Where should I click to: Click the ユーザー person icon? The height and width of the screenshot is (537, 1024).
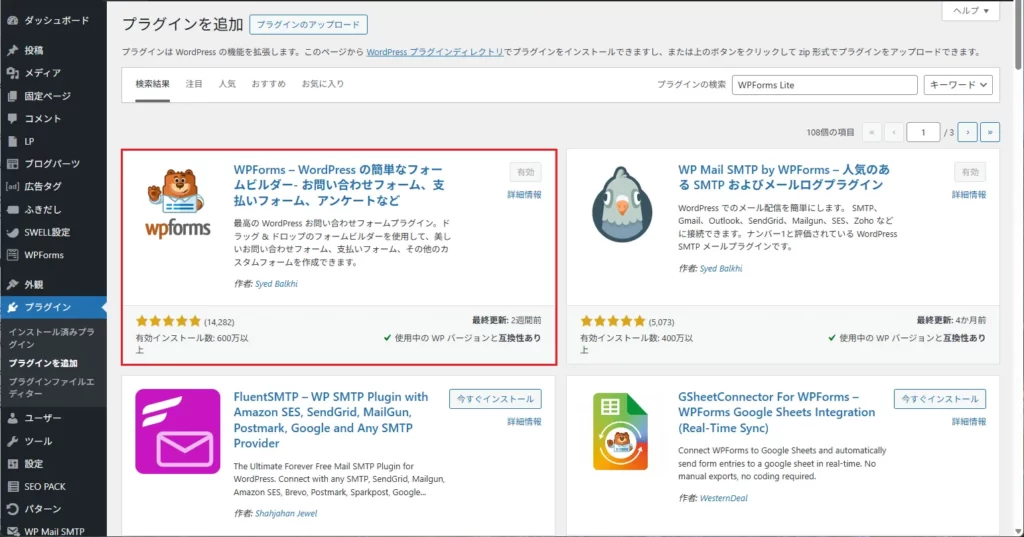12,418
